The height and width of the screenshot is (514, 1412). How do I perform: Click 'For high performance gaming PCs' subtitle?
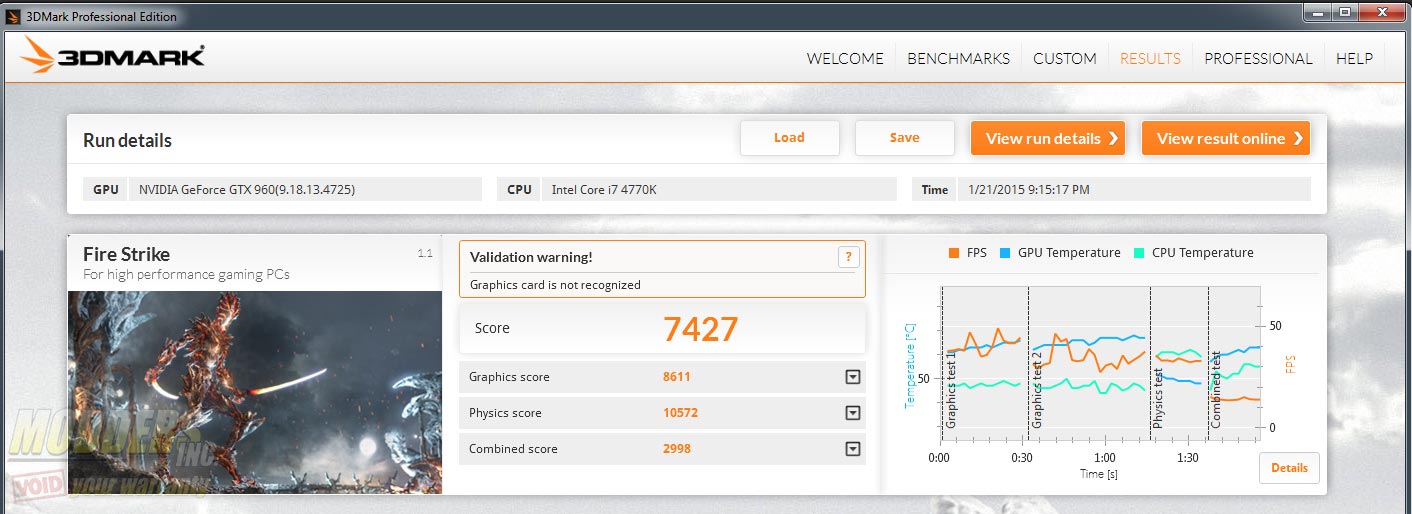tap(186, 274)
